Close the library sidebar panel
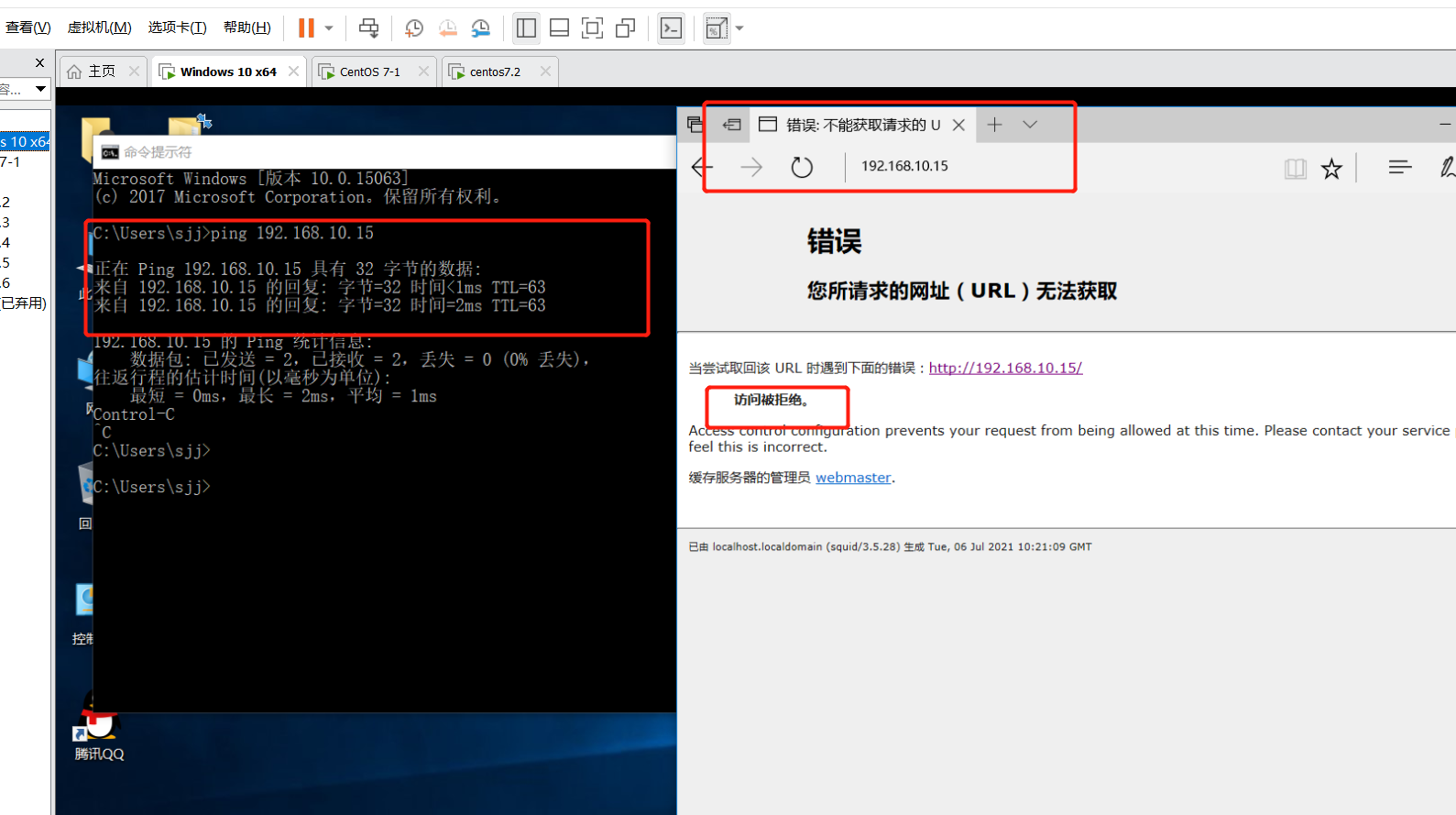 (39, 62)
